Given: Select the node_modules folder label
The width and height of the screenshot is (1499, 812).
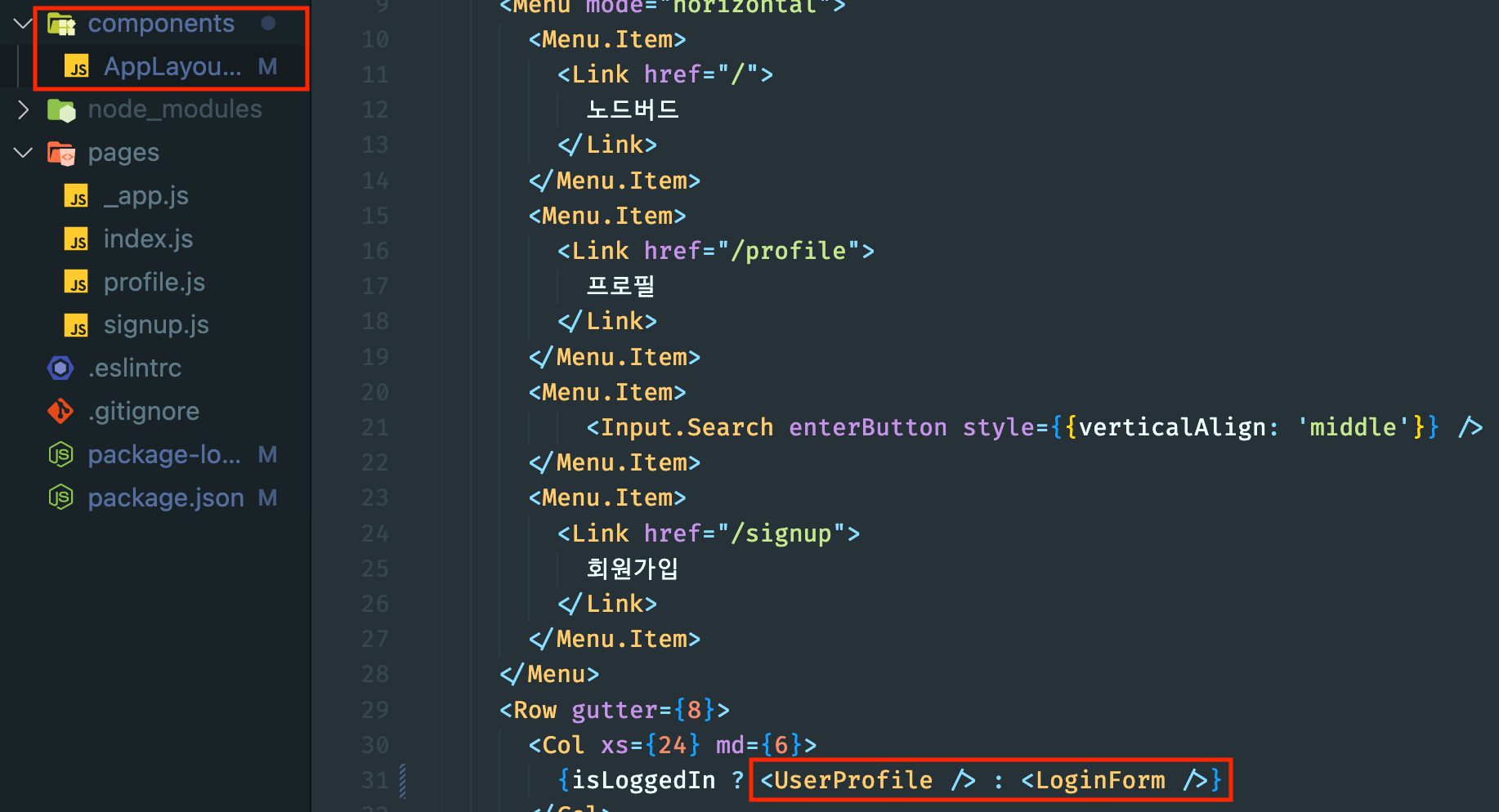Looking at the screenshot, I should 175,109.
